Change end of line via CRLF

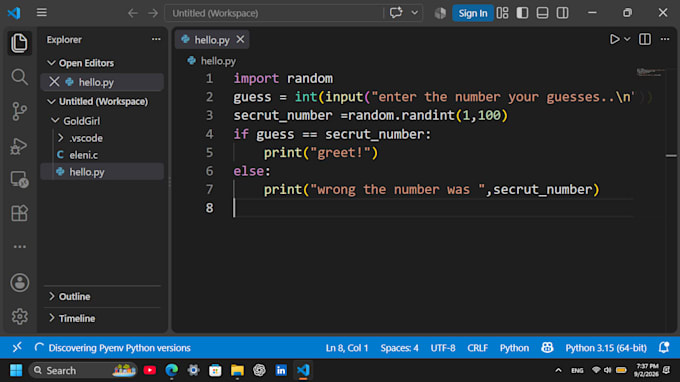pyautogui.click(x=477, y=348)
